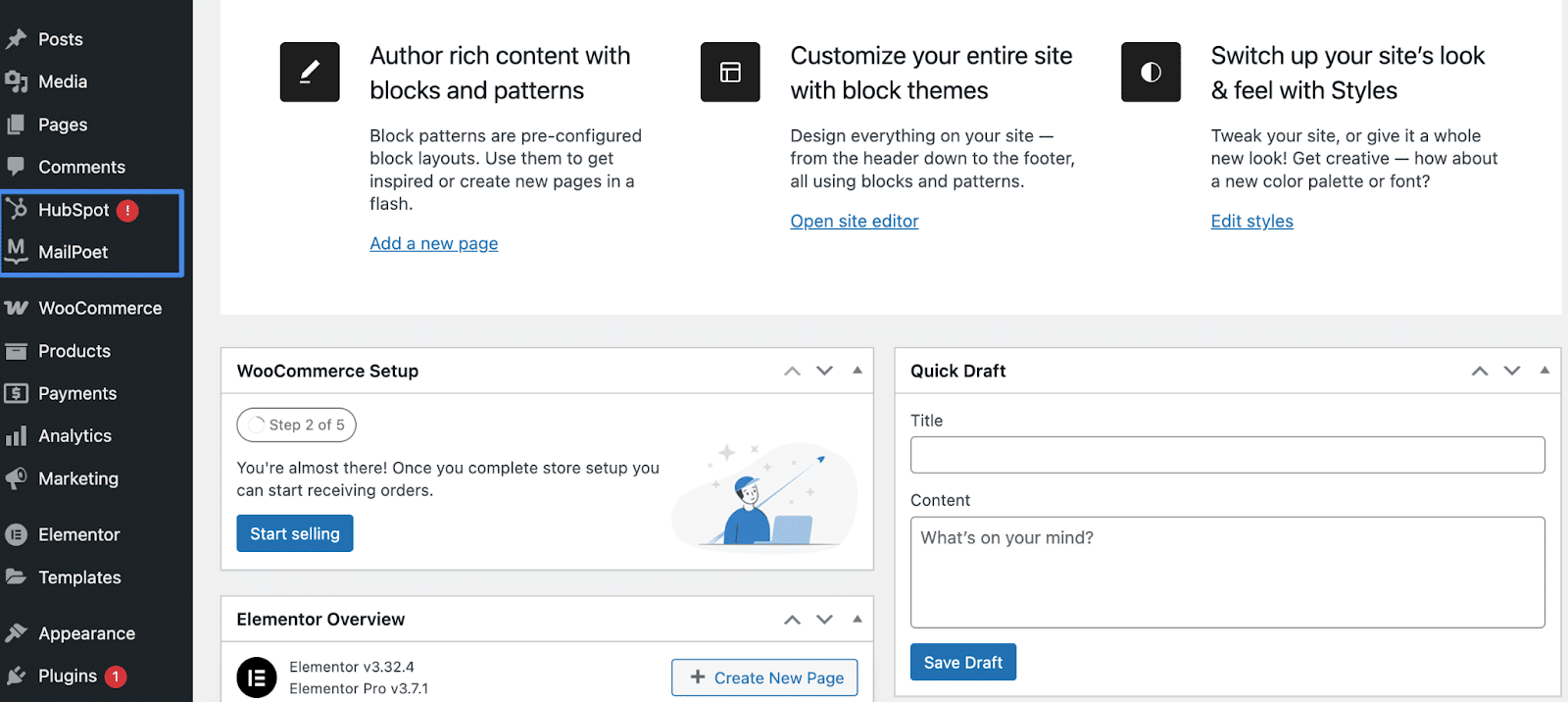Image resolution: width=1568 pixels, height=702 pixels.
Task: Click the Plugins plug icon
Action: [16, 676]
